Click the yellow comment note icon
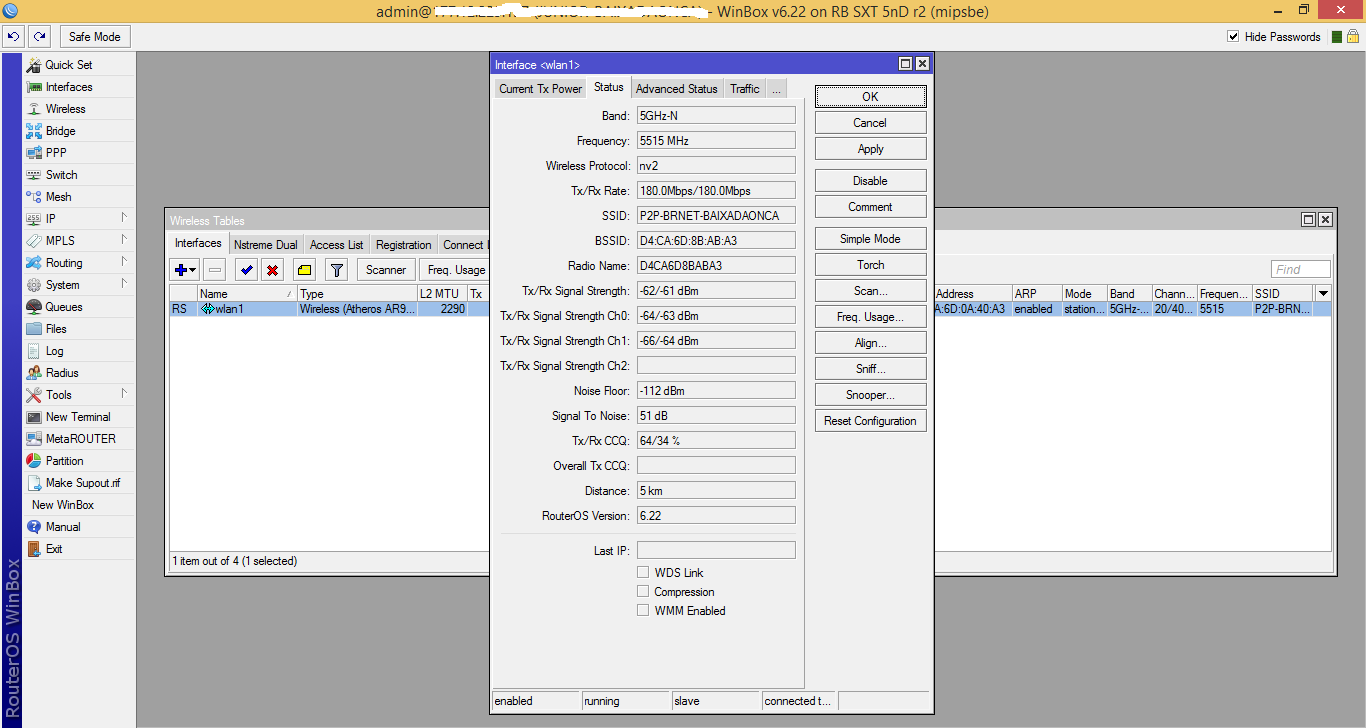The image size is (1366, 728). [x=305, y=270]
